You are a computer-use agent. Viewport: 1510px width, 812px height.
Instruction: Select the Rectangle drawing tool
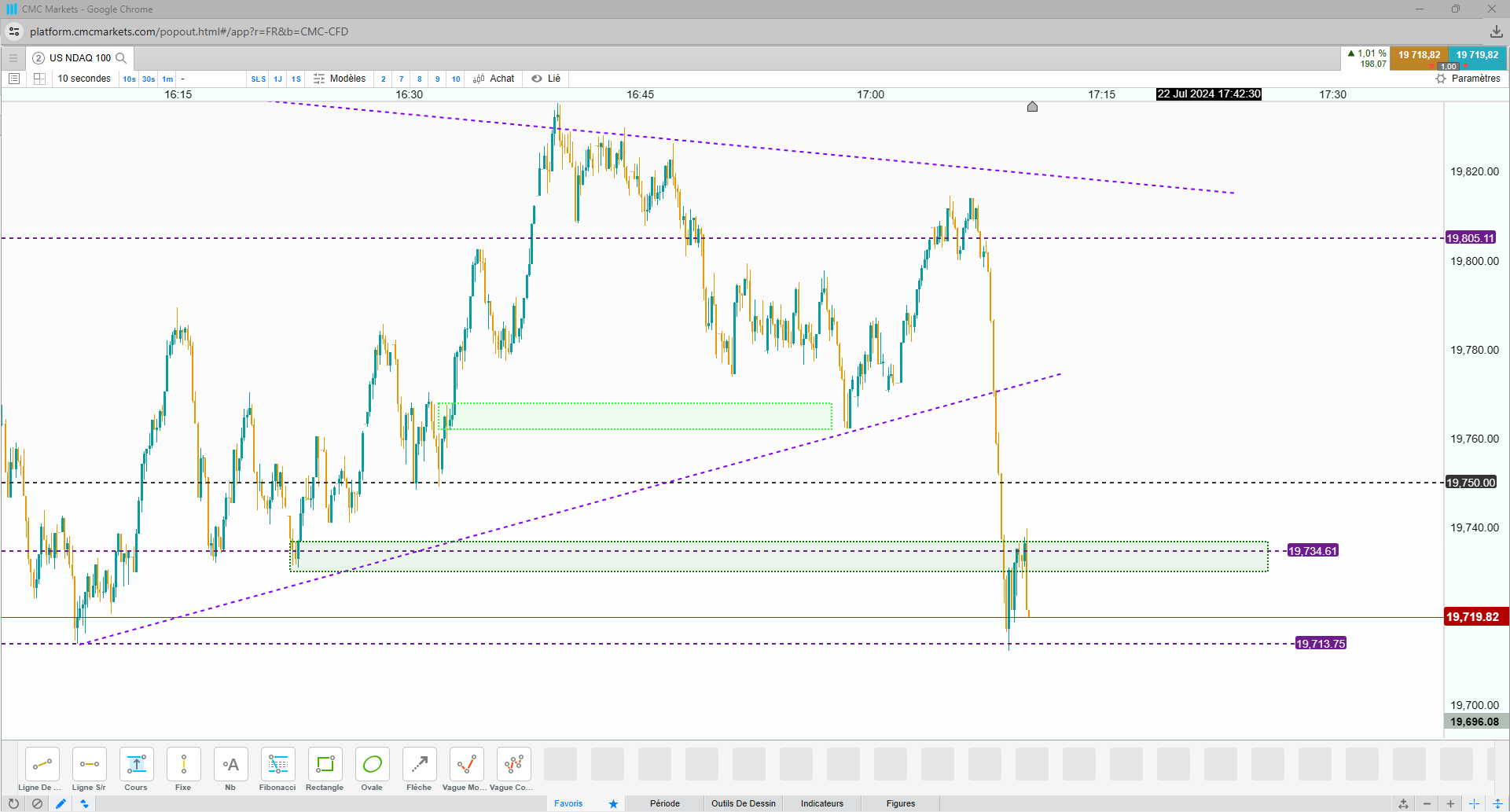[325, 770]
